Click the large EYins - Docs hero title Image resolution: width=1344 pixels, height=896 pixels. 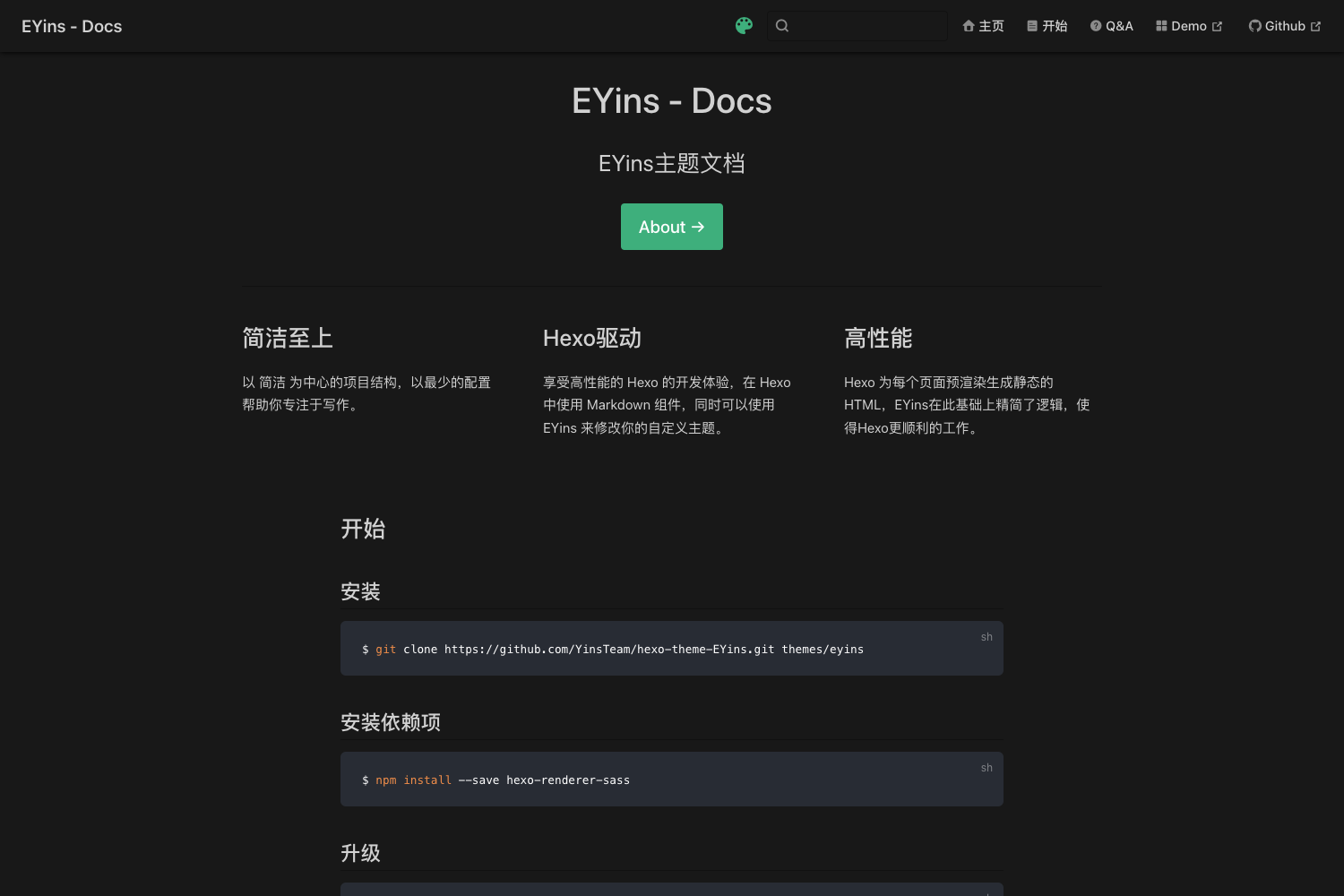click(672, 100)
